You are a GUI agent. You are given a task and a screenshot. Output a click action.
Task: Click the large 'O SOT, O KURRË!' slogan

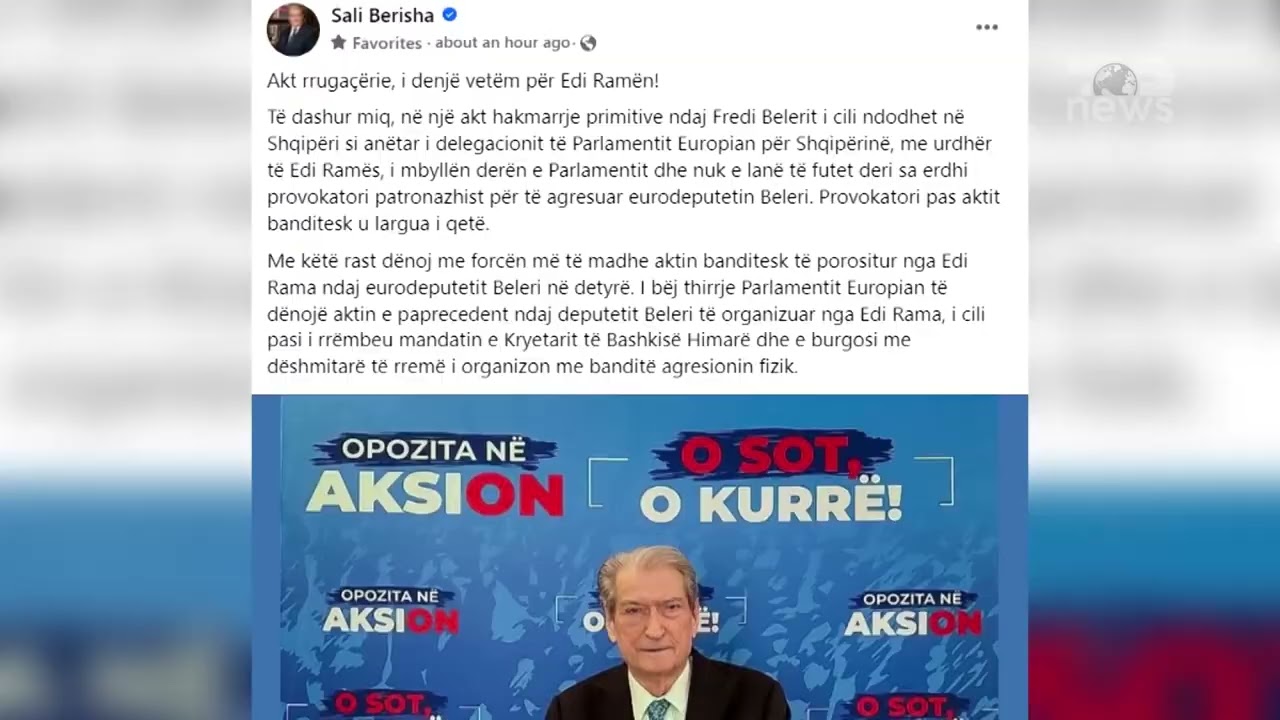(771, 477)
